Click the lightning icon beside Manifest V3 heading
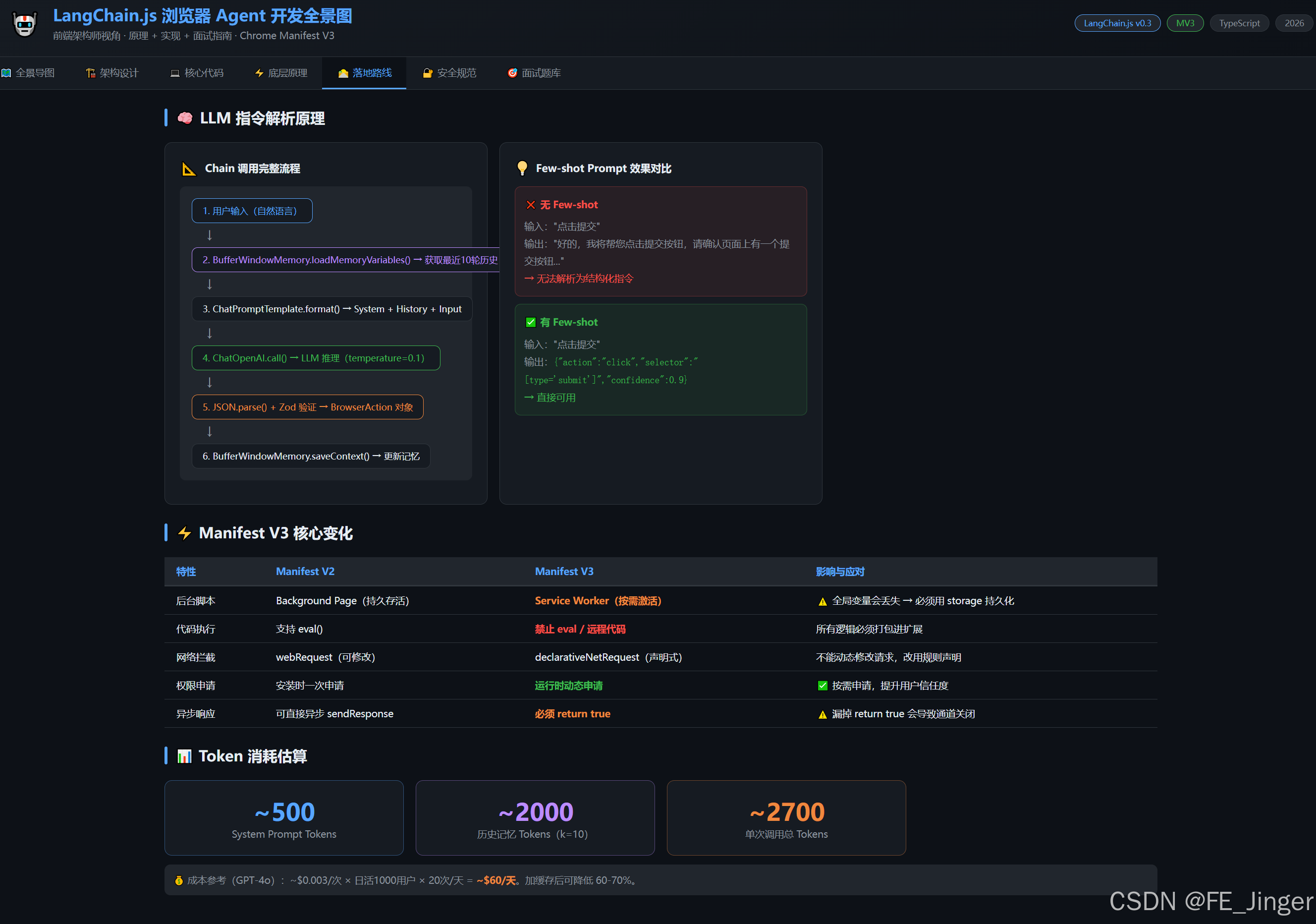Image resolution: width=1316 pixels, height=924 pixels. (x=184, y=533)
